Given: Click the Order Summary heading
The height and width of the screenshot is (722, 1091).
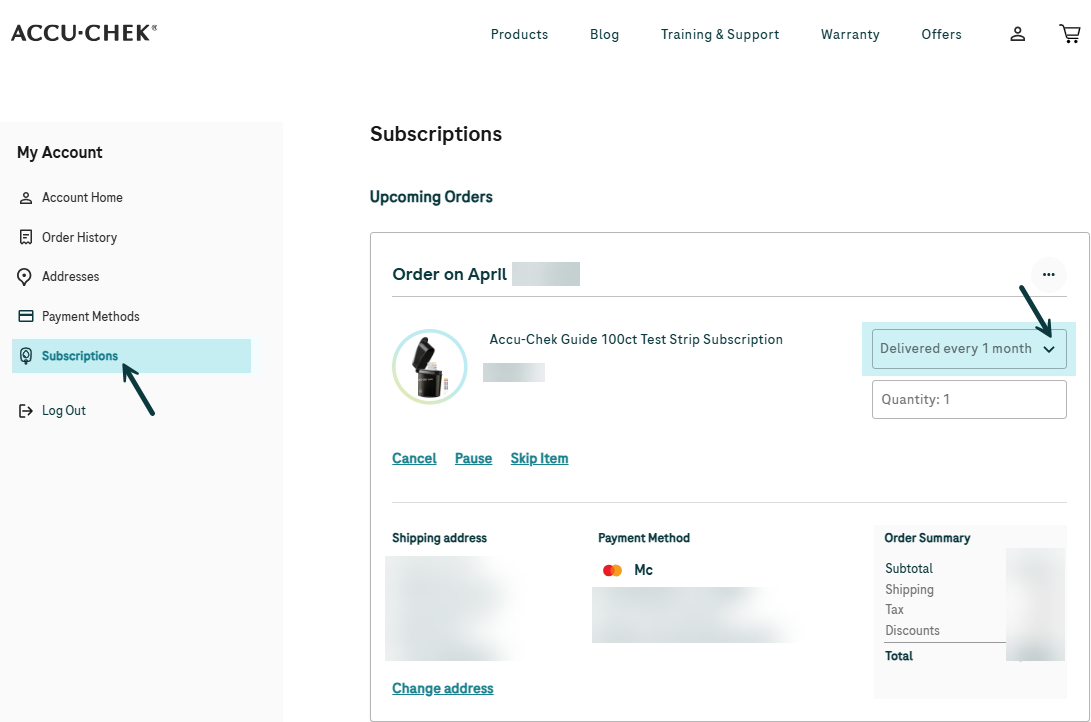Looking at the screenshot, I should click(x=927, y=538).
